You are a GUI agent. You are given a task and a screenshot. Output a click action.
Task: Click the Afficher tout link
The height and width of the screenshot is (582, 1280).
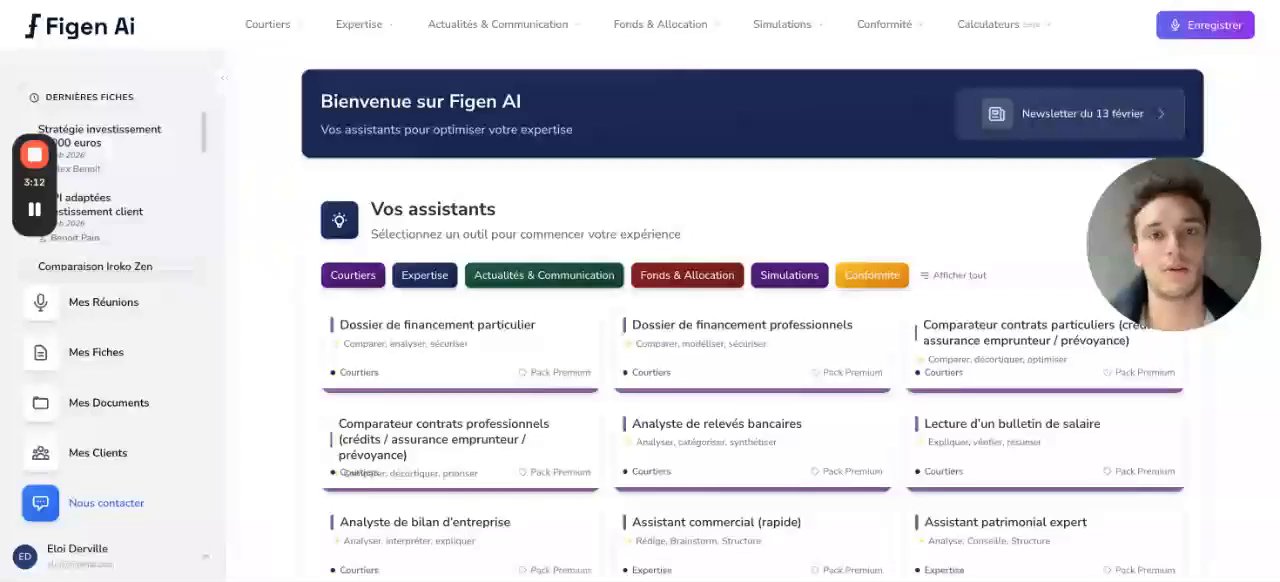tap(954, 275)
